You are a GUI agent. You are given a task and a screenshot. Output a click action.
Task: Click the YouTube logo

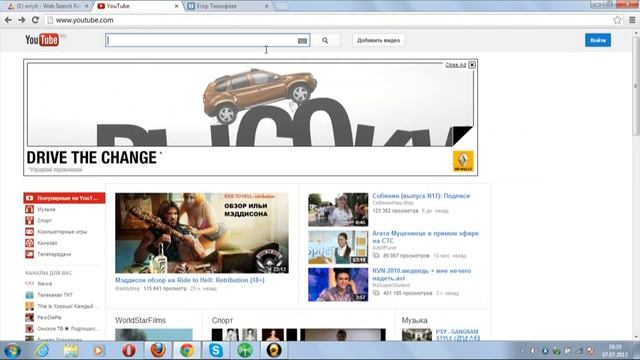42,40
